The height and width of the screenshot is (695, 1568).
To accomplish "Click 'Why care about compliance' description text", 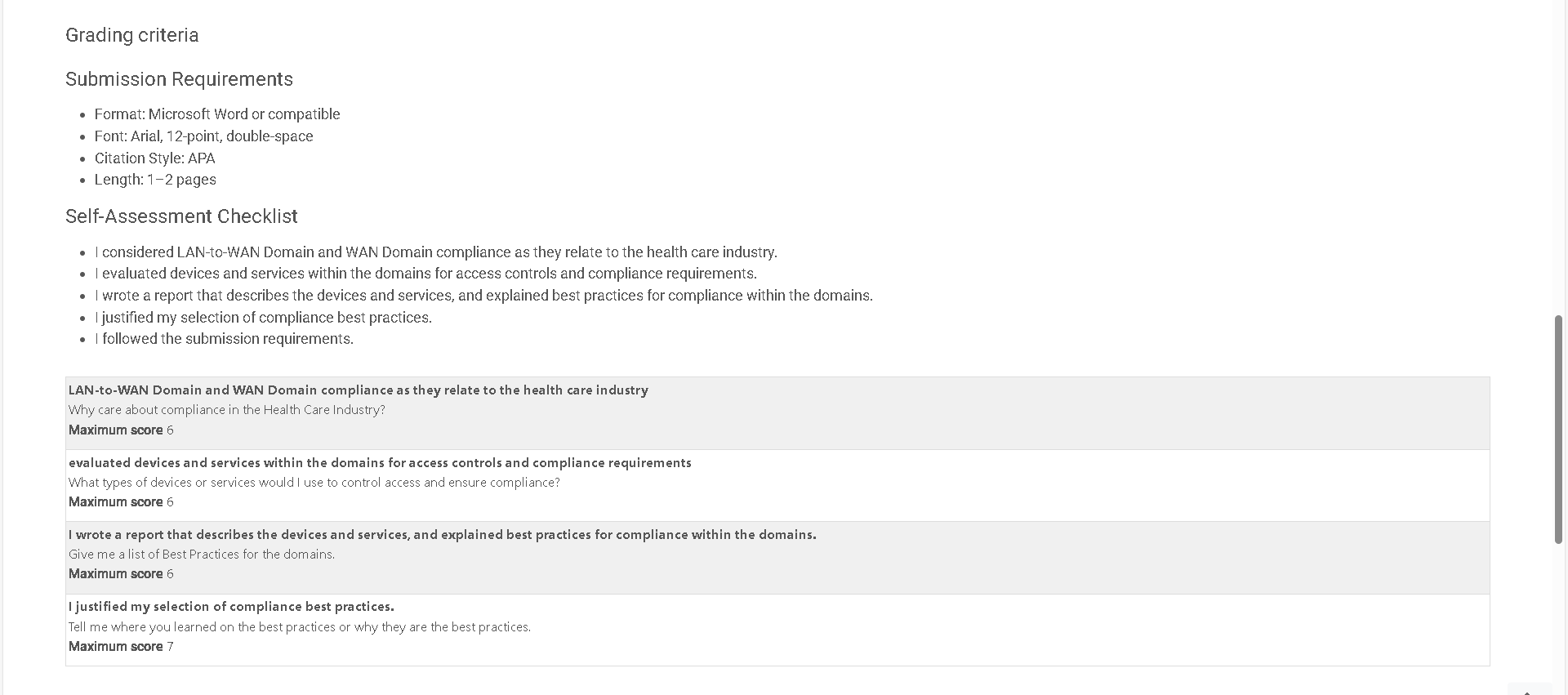I will point(227,410).
